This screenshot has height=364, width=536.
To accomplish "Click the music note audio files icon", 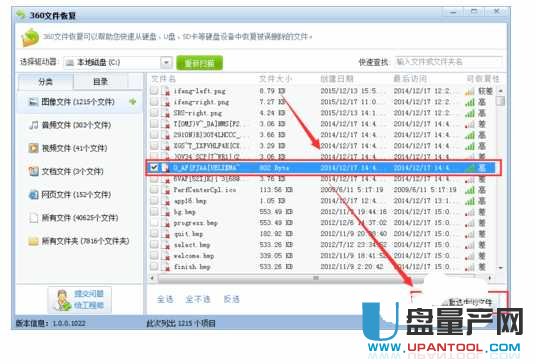I will 33,125.
